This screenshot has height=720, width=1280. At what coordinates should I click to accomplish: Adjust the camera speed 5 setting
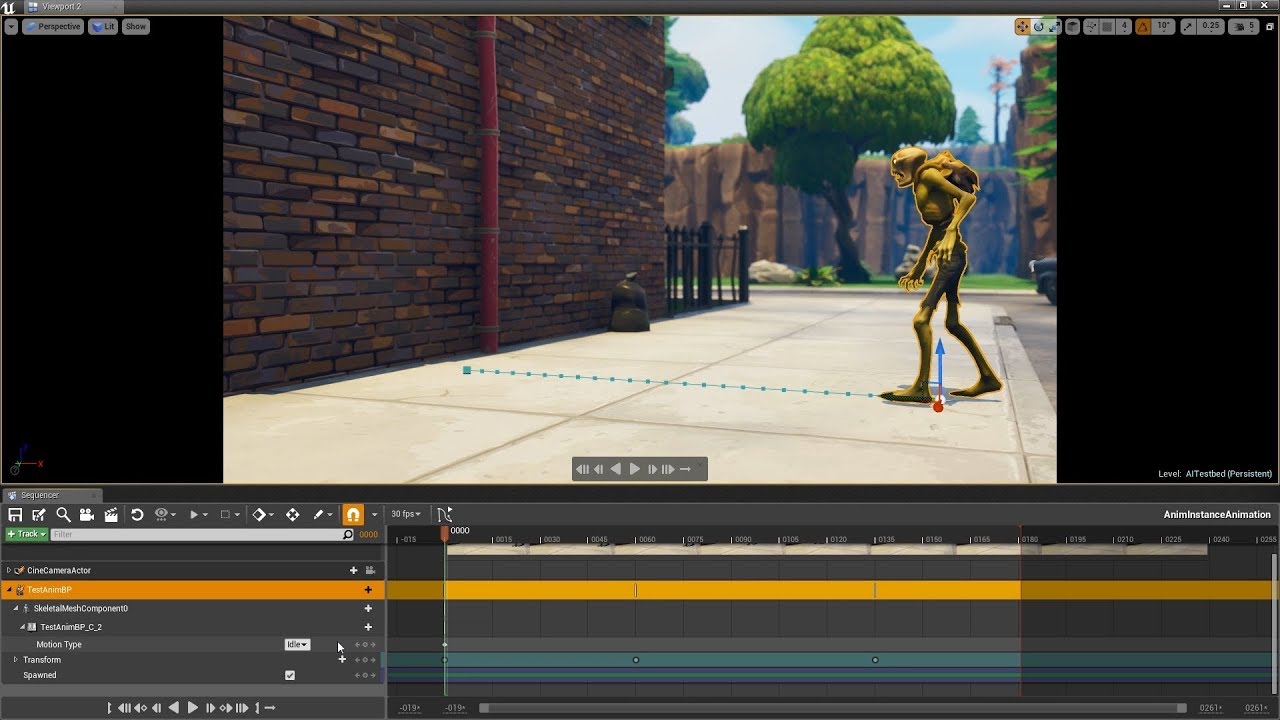(x=1244, y=27)
